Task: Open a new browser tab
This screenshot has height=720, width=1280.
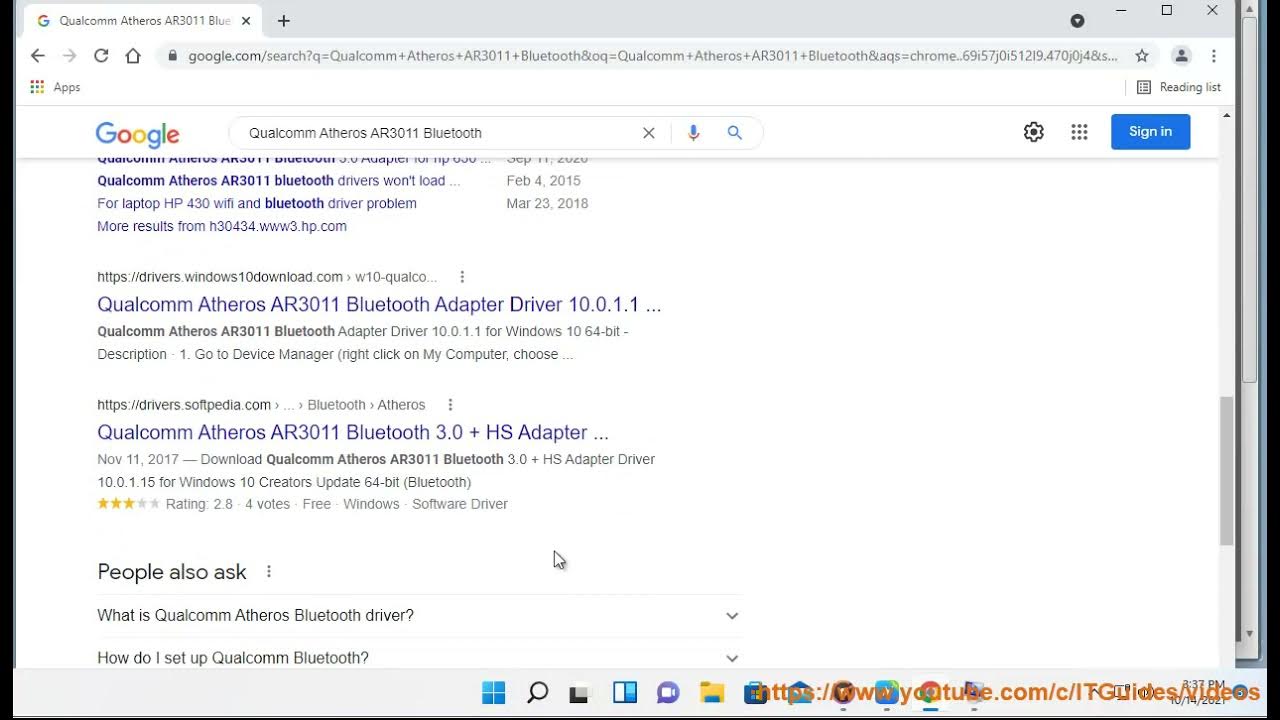Action: 284,20
